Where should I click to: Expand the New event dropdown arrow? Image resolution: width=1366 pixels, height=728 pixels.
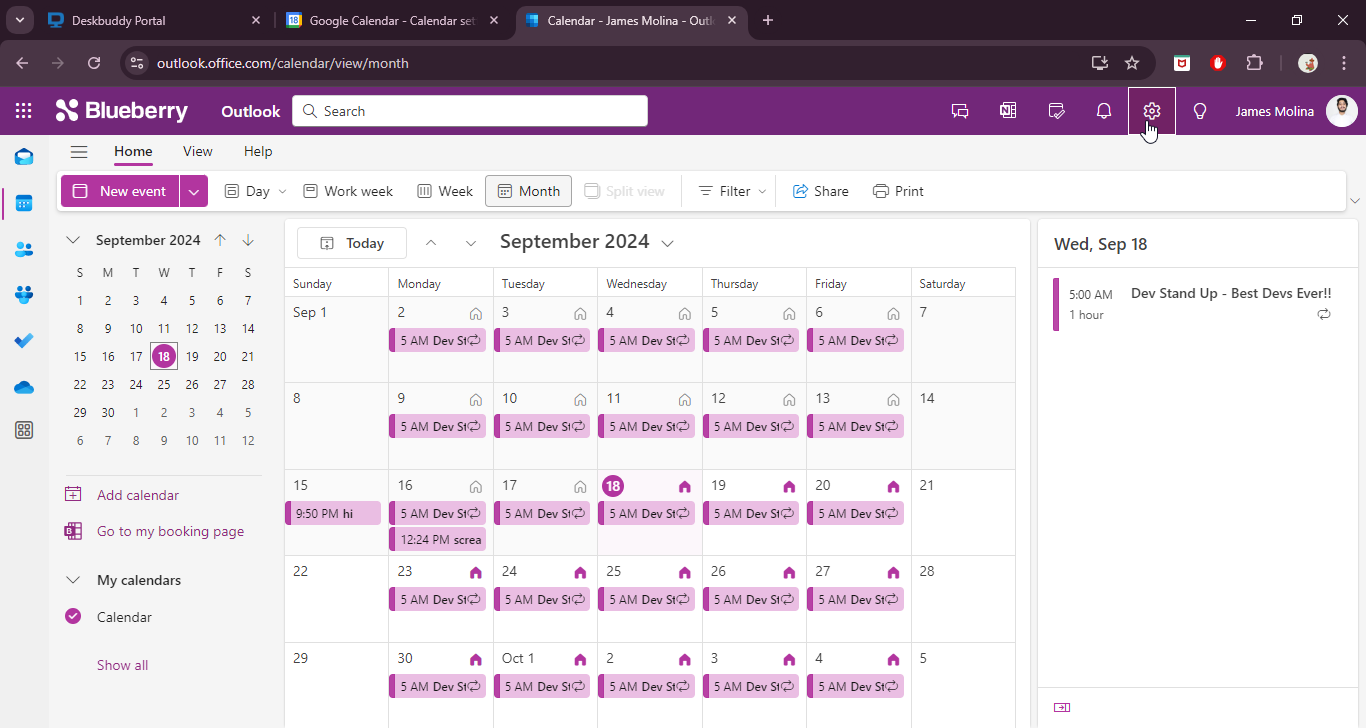194,191
